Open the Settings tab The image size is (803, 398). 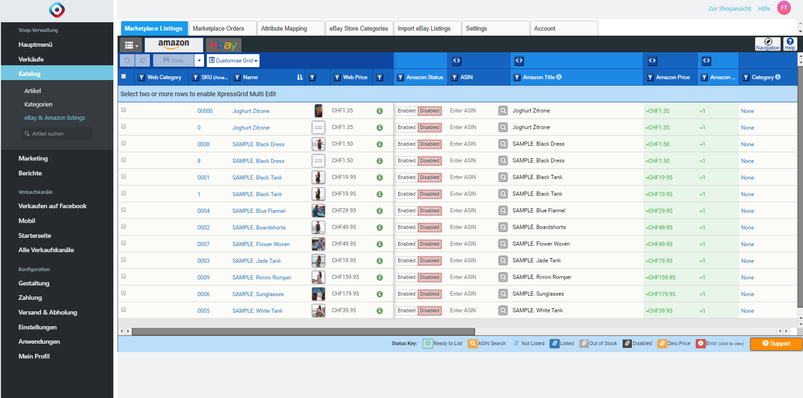click(496, 29)
